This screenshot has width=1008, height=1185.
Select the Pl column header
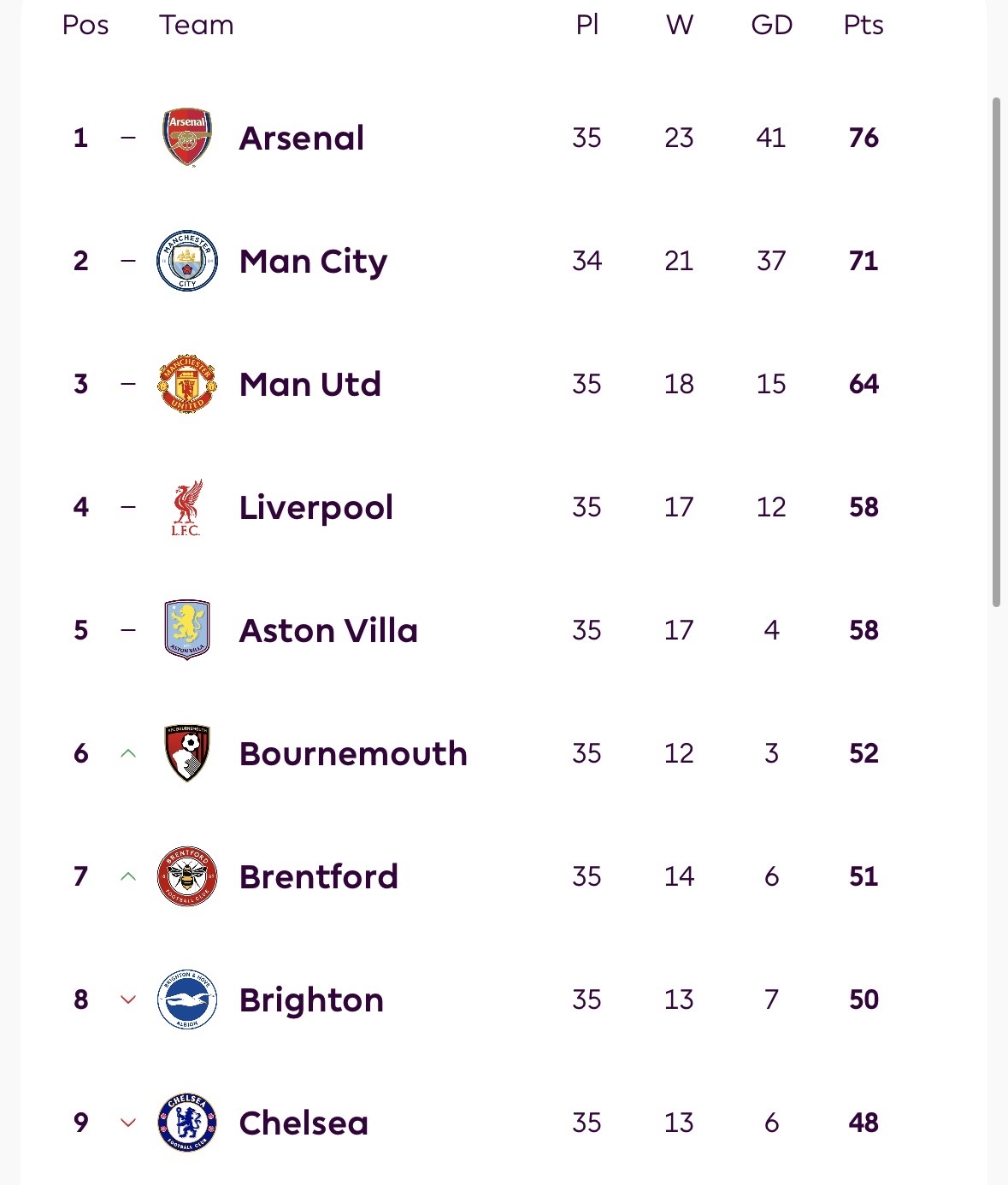click(x=587, y=25)
